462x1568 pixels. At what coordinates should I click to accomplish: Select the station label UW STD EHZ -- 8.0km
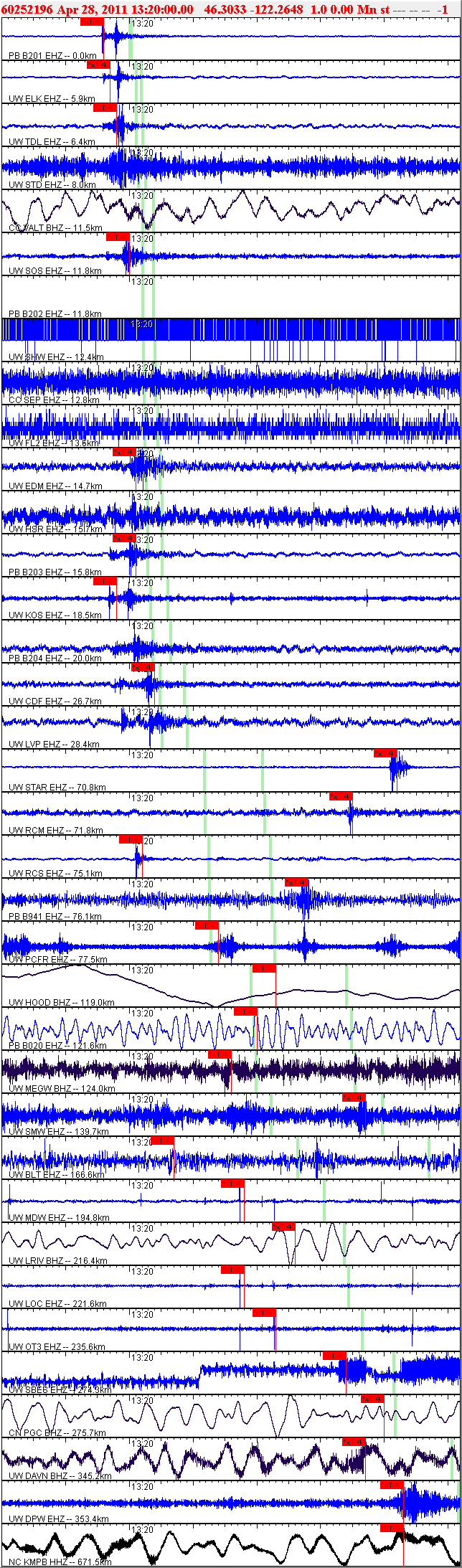point(52,185)
